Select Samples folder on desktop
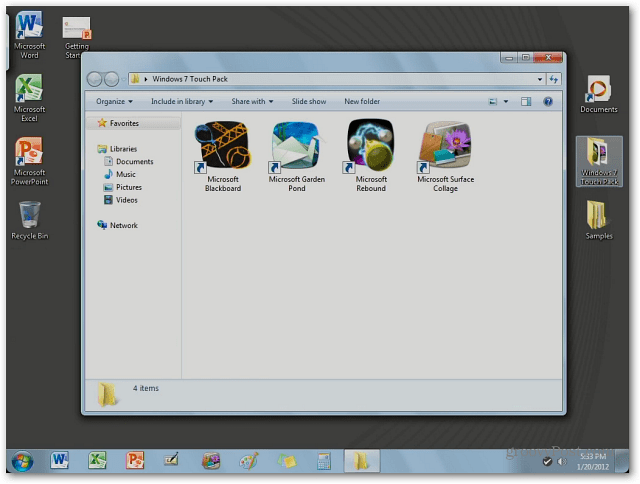 pos(599,220)
